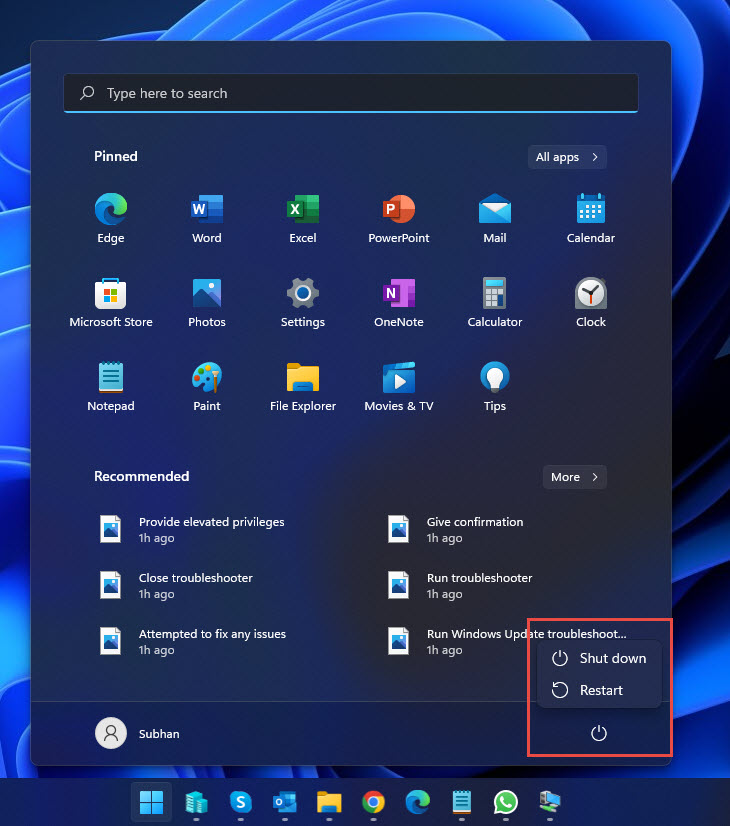This screenshot has height=826, width=730.
Task: Open Subhan user account menu
Action: click(x=138, y=733)
